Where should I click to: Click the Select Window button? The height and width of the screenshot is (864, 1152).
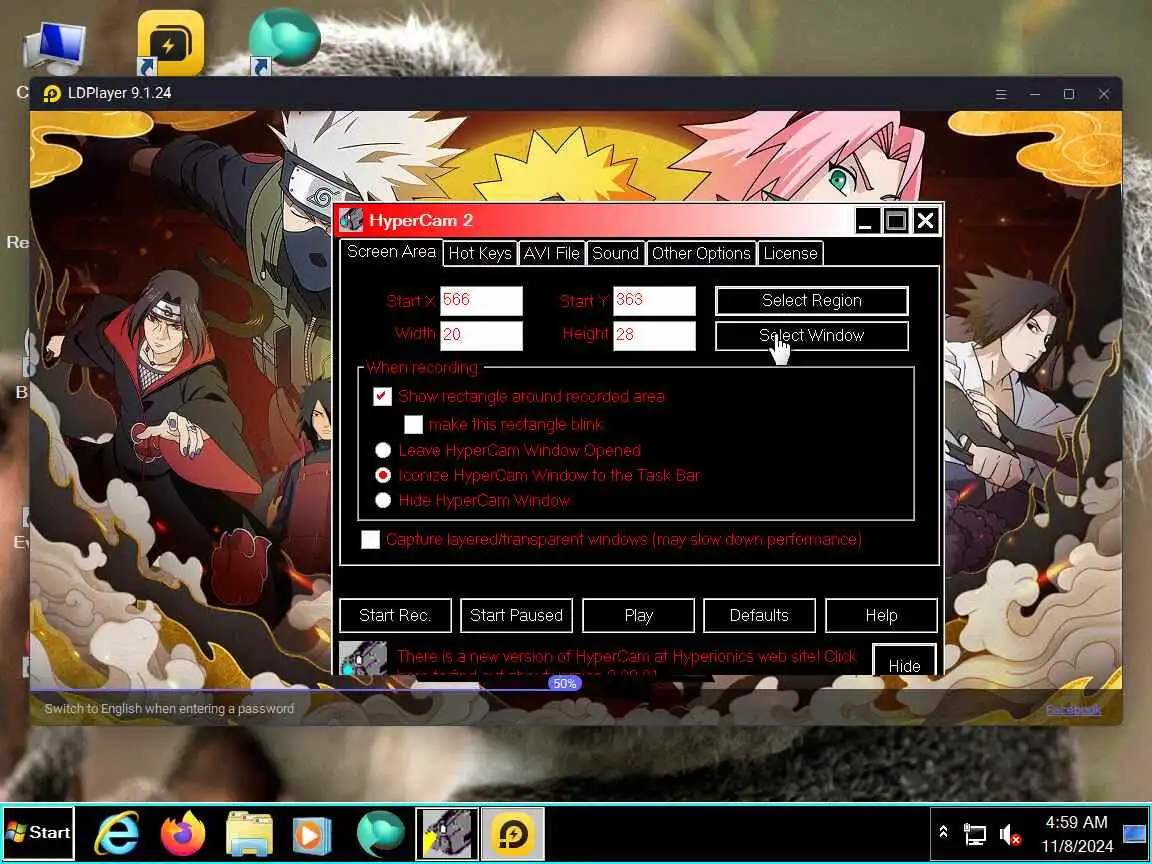pos(812,336)
